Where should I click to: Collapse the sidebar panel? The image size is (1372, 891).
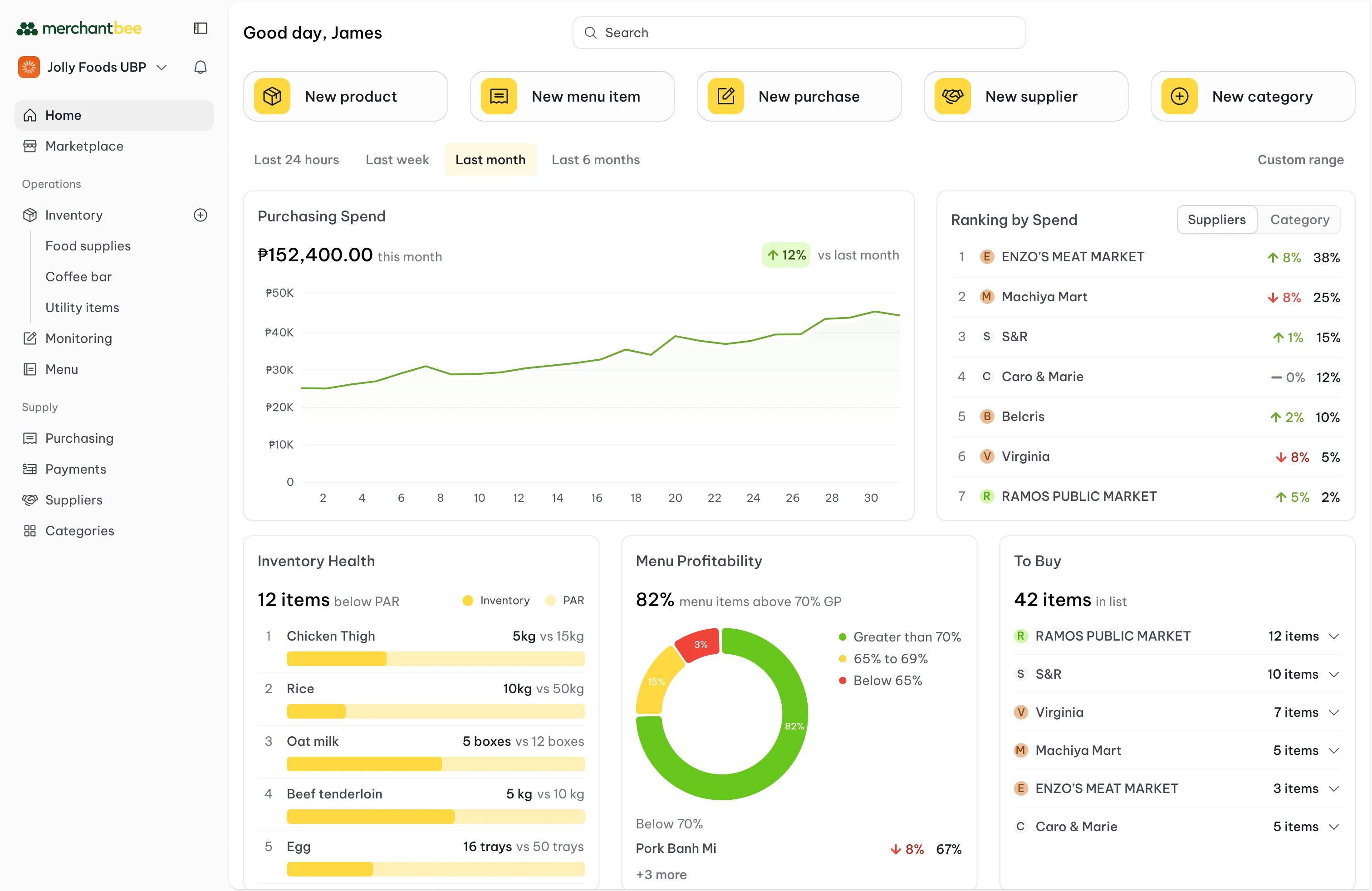[x=200, y=28]
